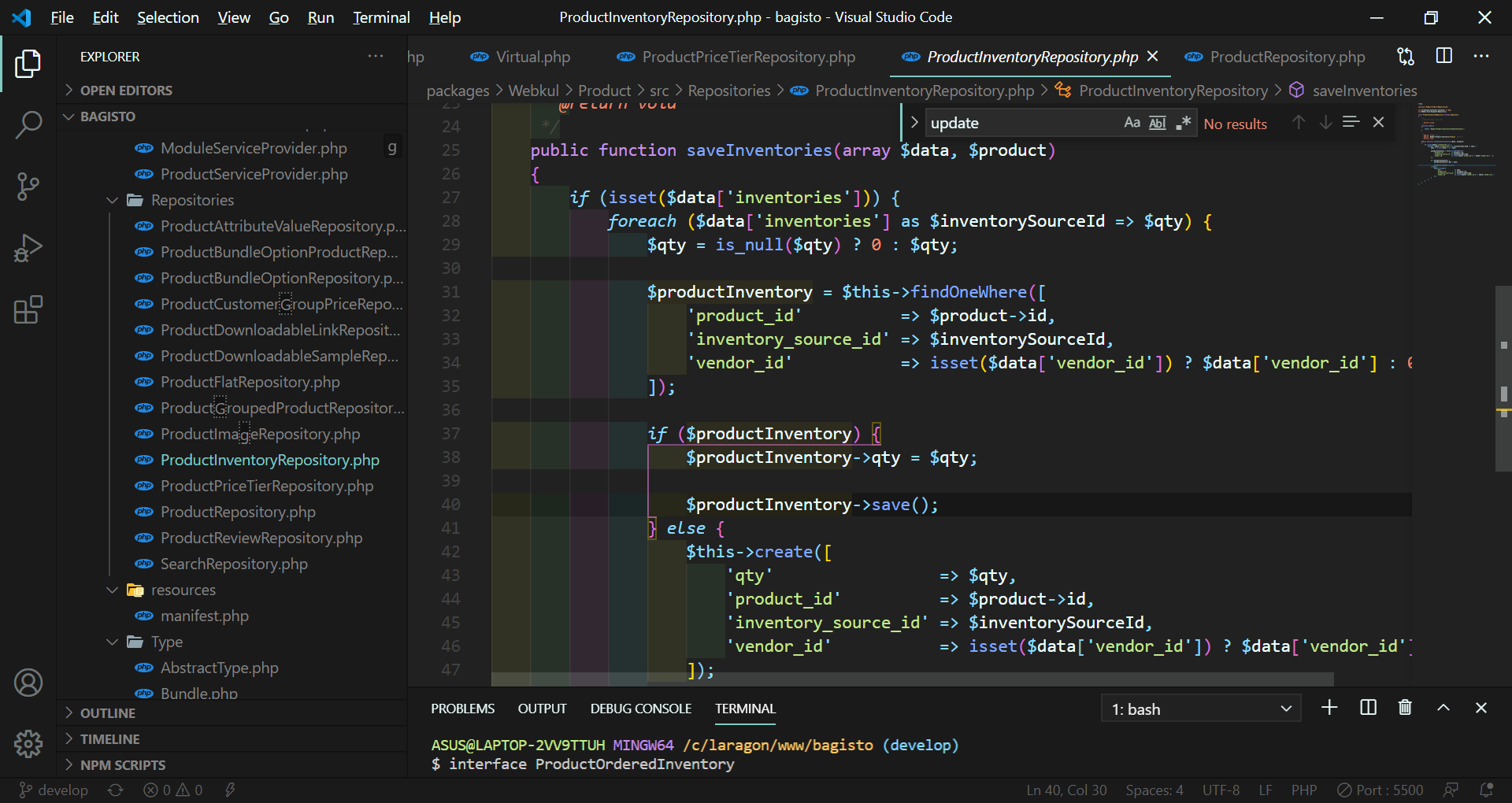The image size is (1512, 803).
Task: Open the Source Control view
Action: (x=28, y=187)
